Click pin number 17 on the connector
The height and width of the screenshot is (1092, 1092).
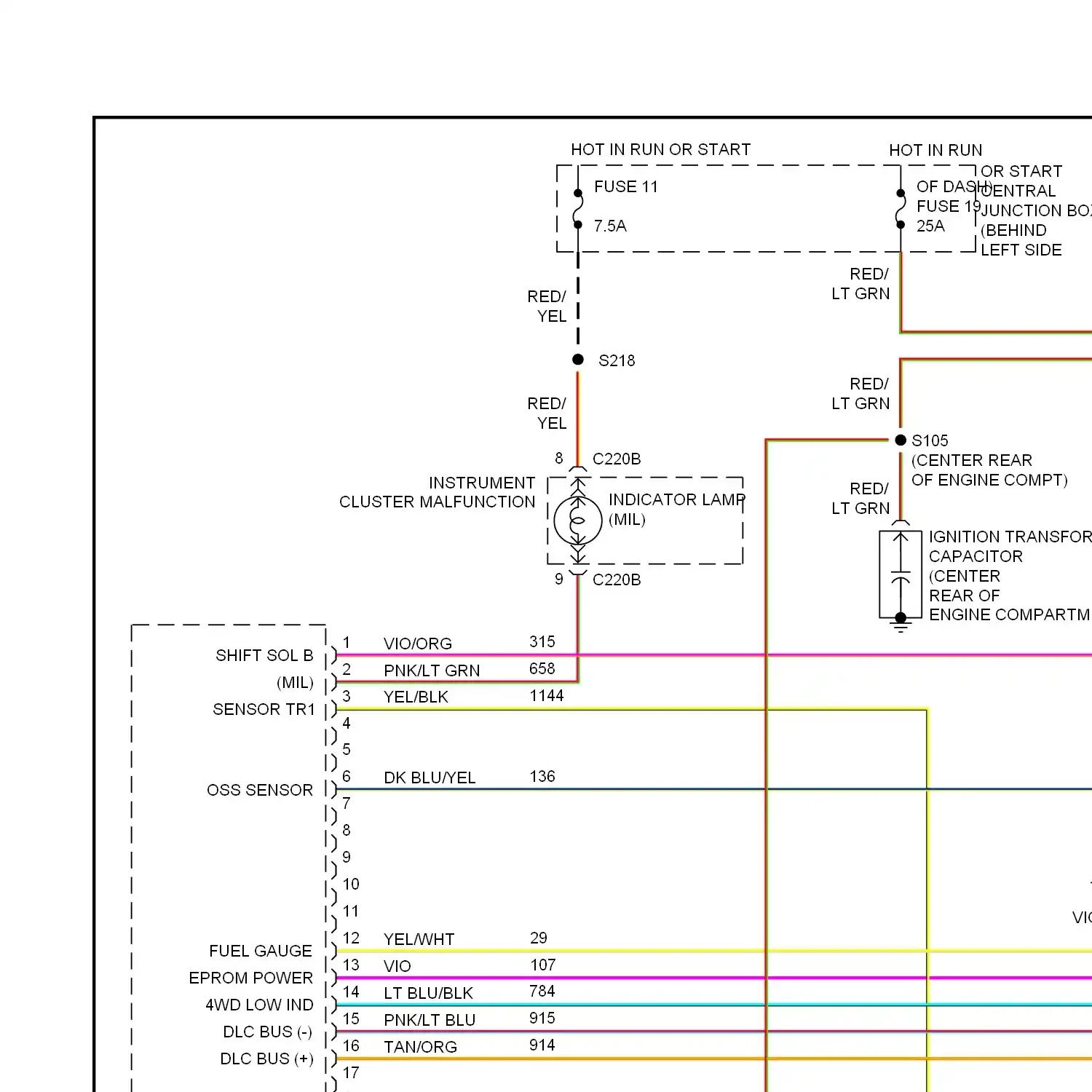(351, 1073)
